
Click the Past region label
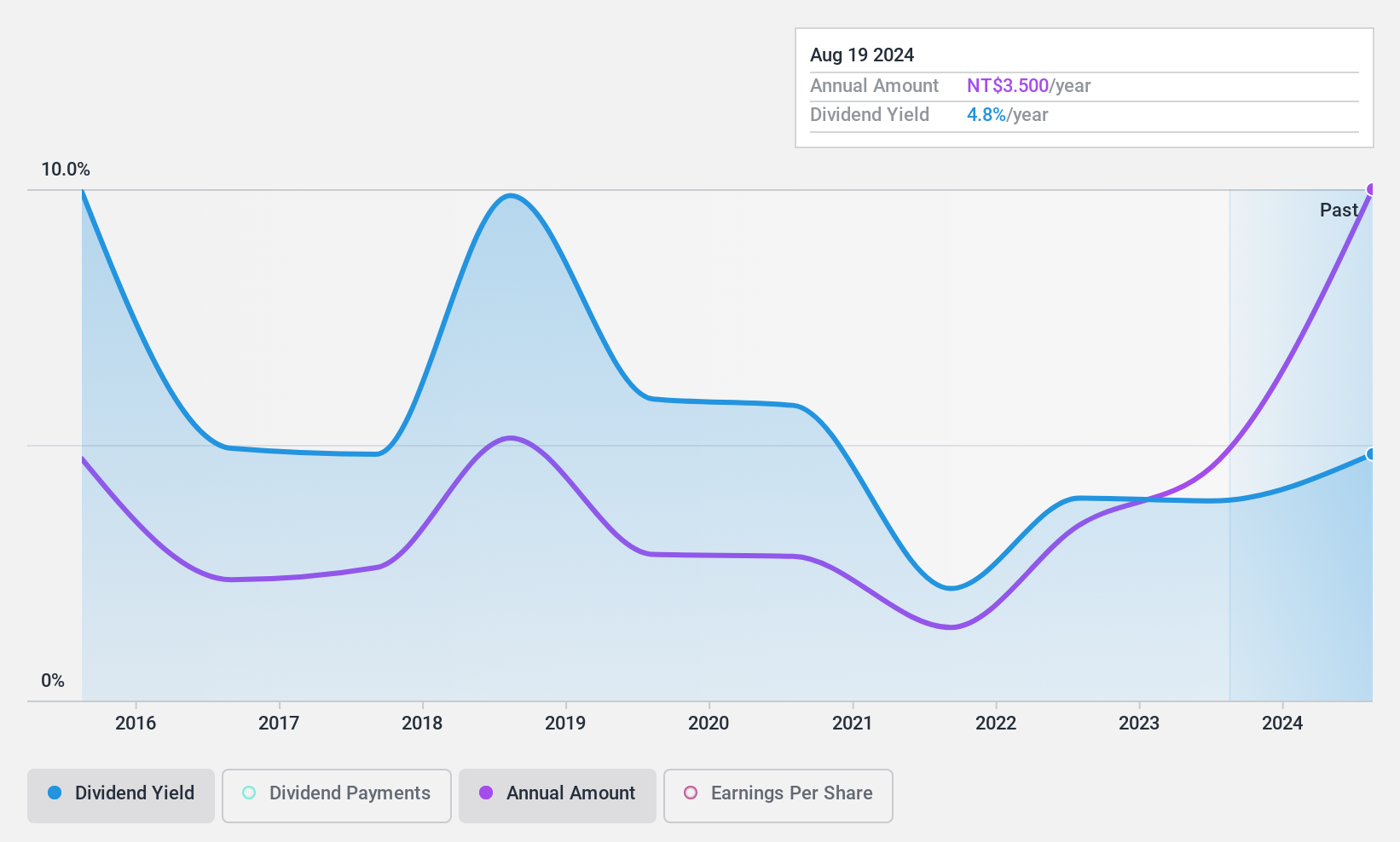pos(1339,210)
